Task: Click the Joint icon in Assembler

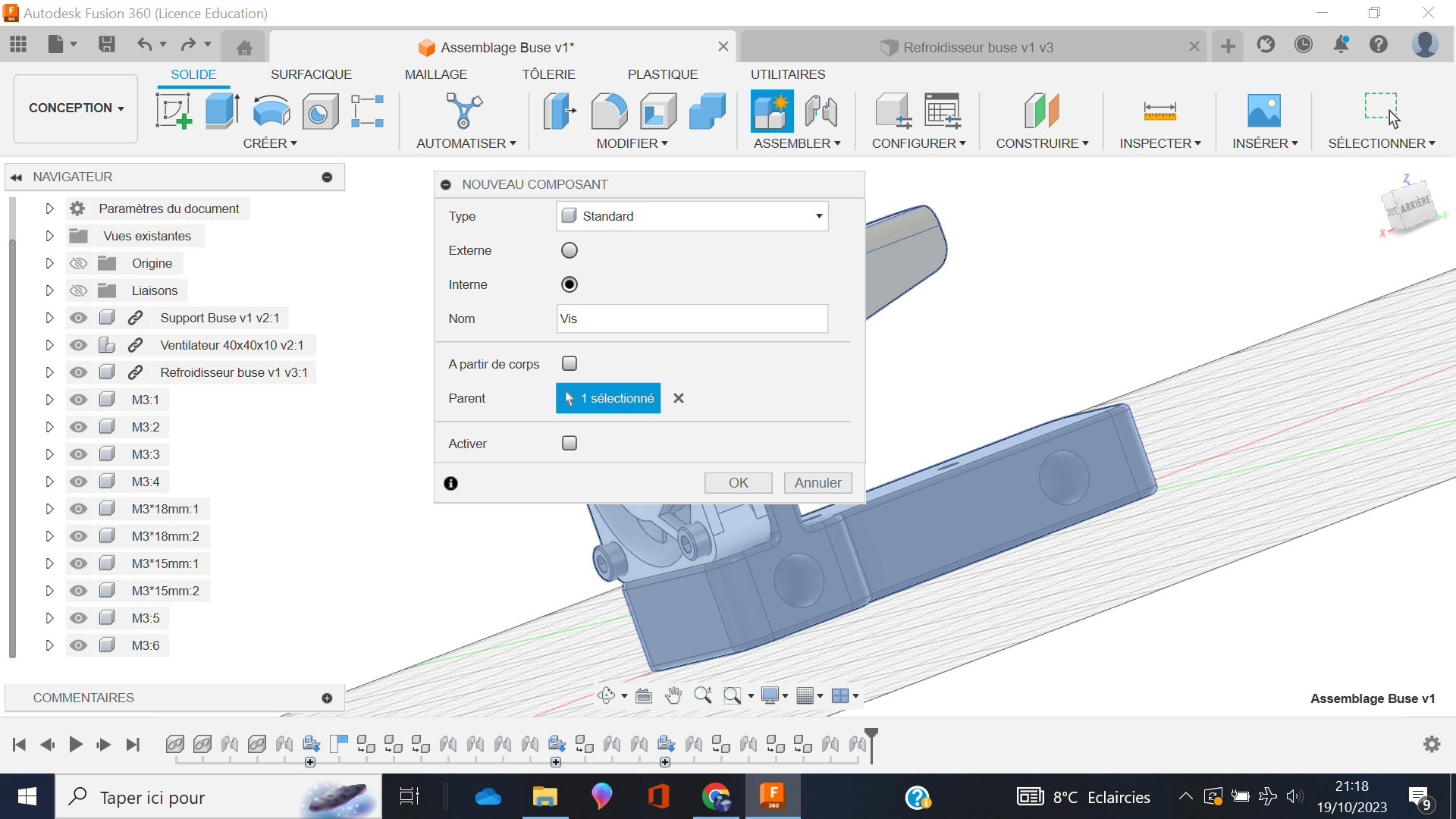Action: click(821, 111)
